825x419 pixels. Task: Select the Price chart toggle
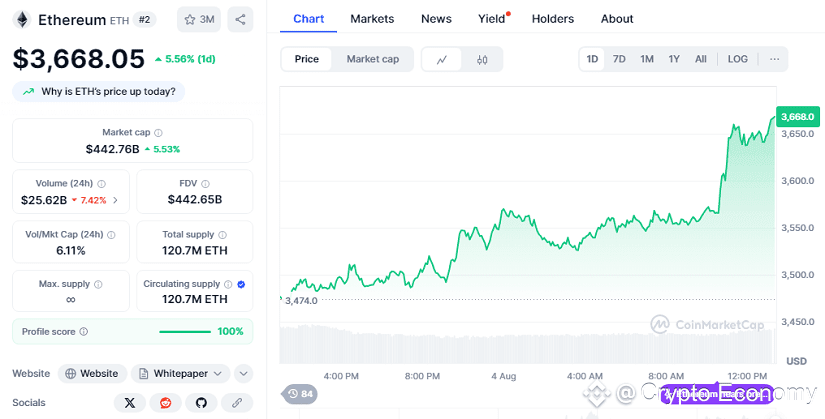(x=306, y=59)
